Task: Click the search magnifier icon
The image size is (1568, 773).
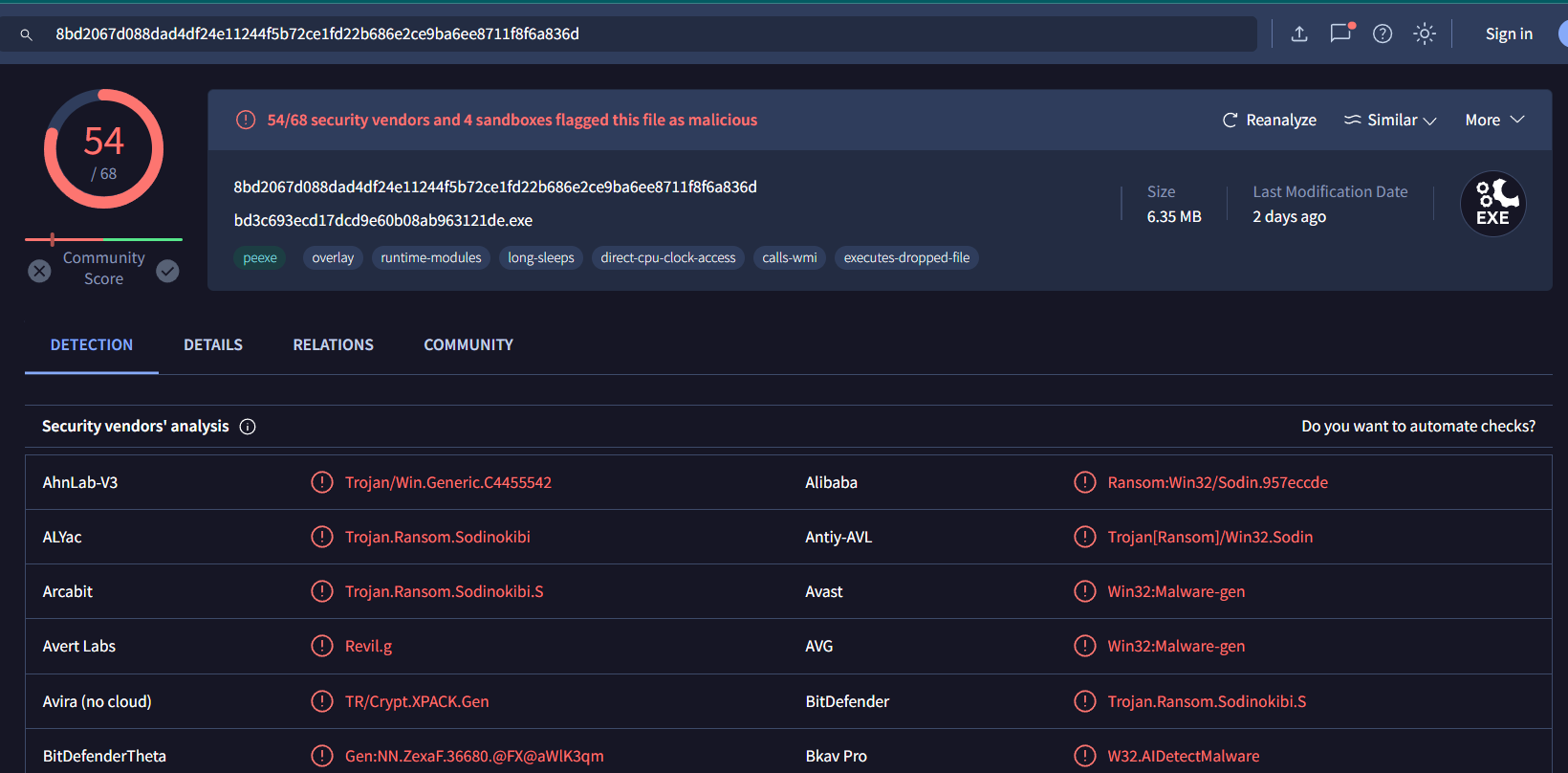Action: (x=27, y=34)
